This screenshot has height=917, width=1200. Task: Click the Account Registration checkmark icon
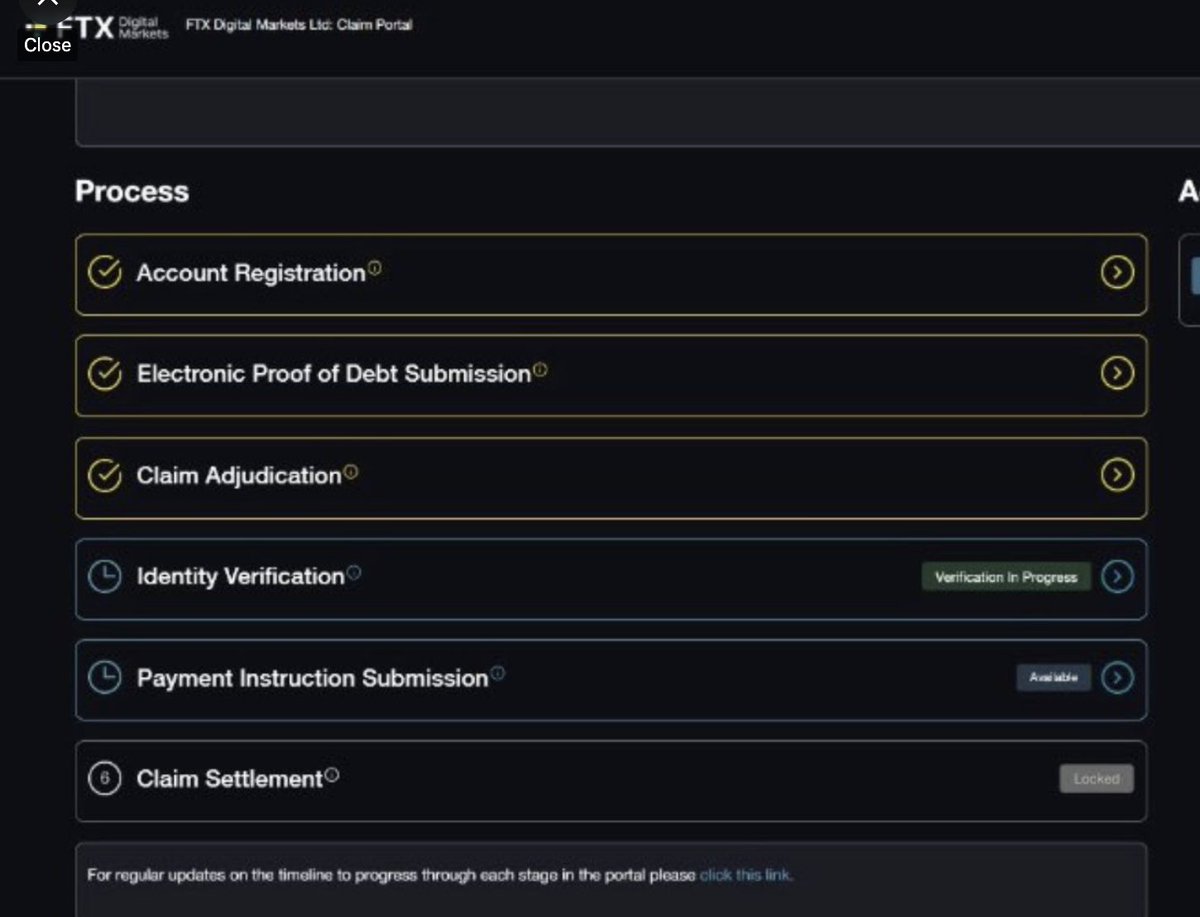[105, 273]
